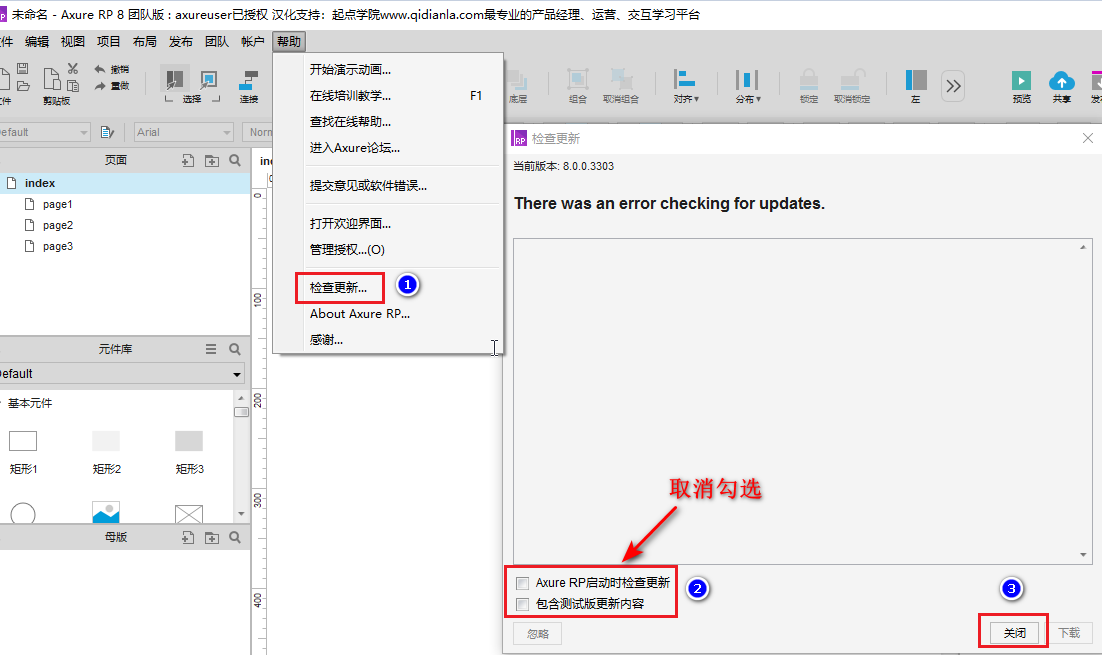Expand the toolbar overflow chevron
The image size is (1102, 655).
(954, 86)
